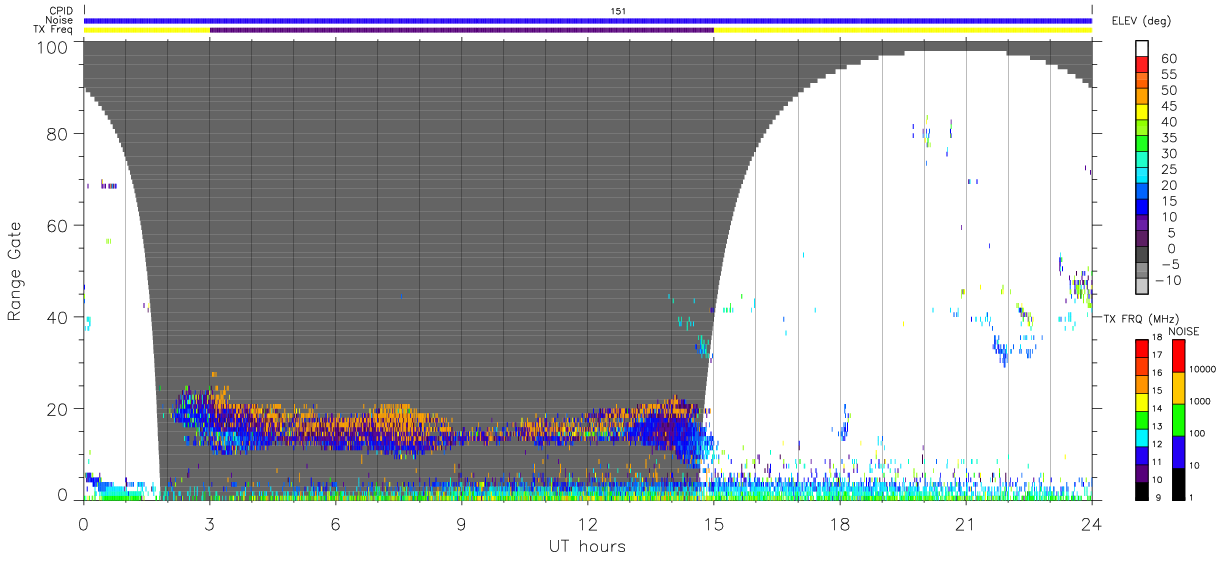Viewport: 1228px width, 567px height.
Task: Click the '12' tick label on UT hours axis
Action: (x=588, y=524)
